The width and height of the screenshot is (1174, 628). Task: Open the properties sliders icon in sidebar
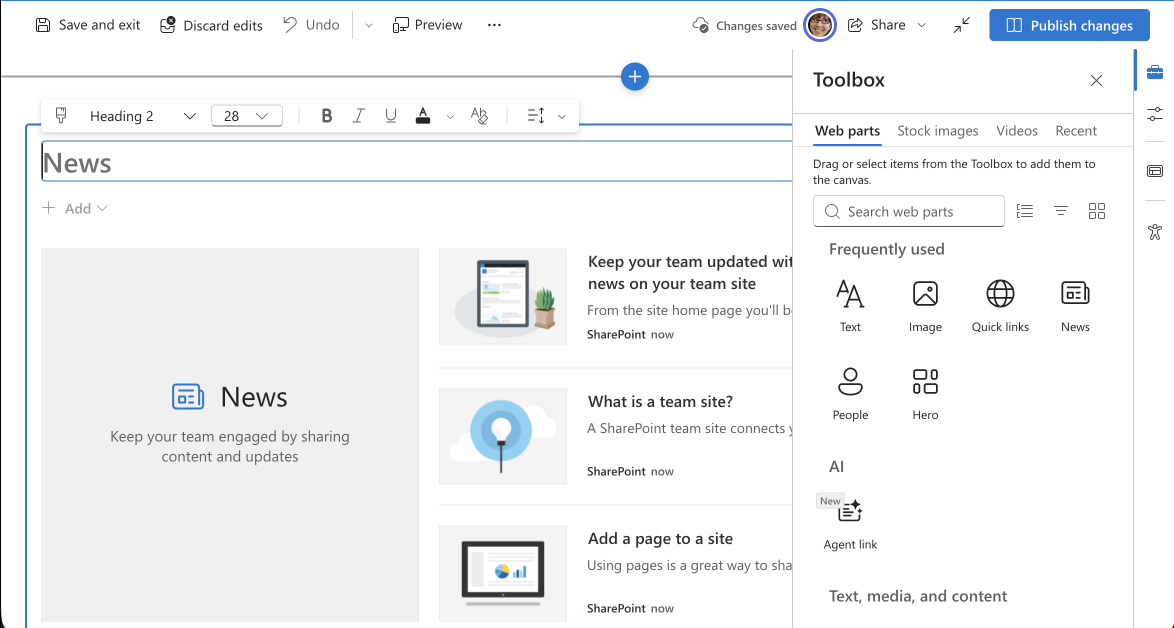tap(1155, 115)
